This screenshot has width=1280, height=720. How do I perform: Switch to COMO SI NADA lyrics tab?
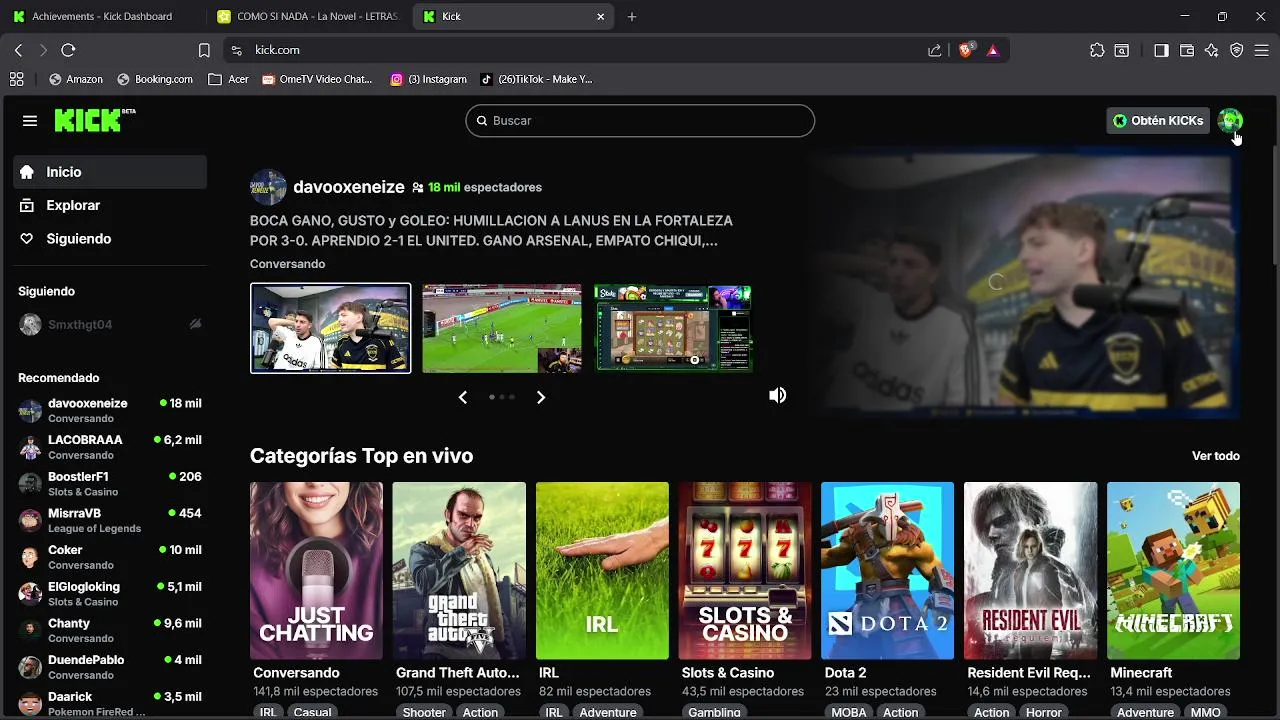point(307,16)
